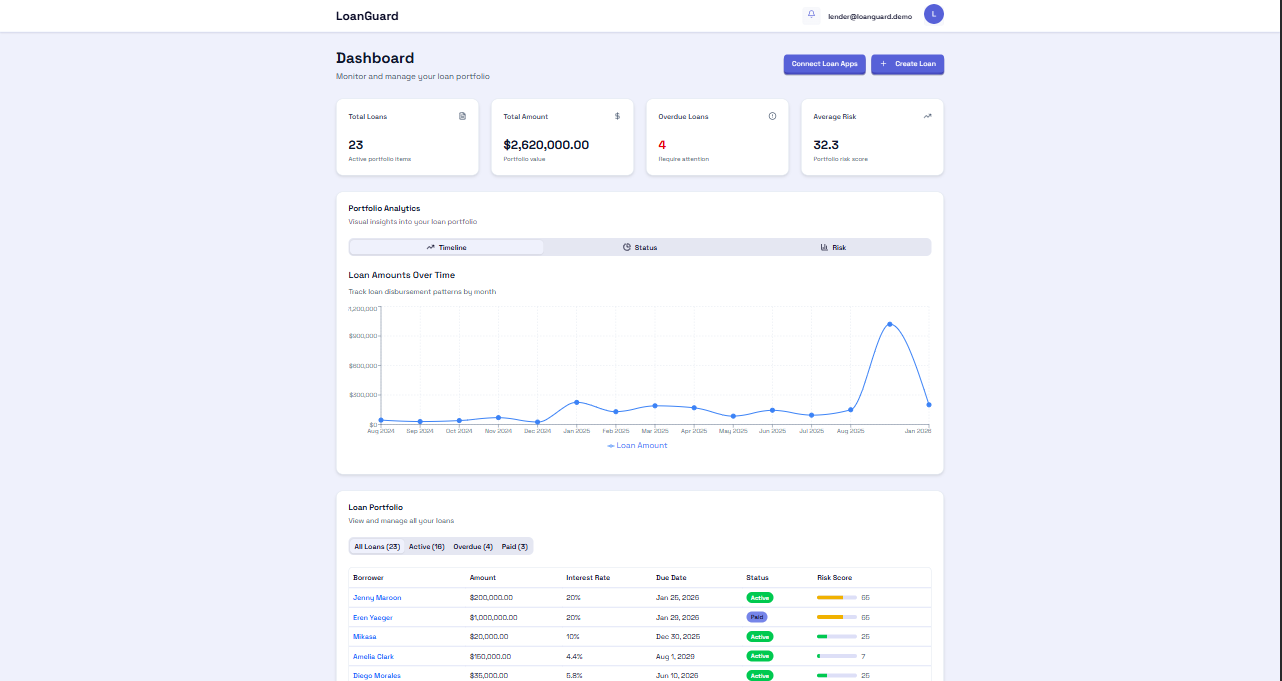1282x681 pixels.
Task: Click the Create Loan button
Action: 907,63
